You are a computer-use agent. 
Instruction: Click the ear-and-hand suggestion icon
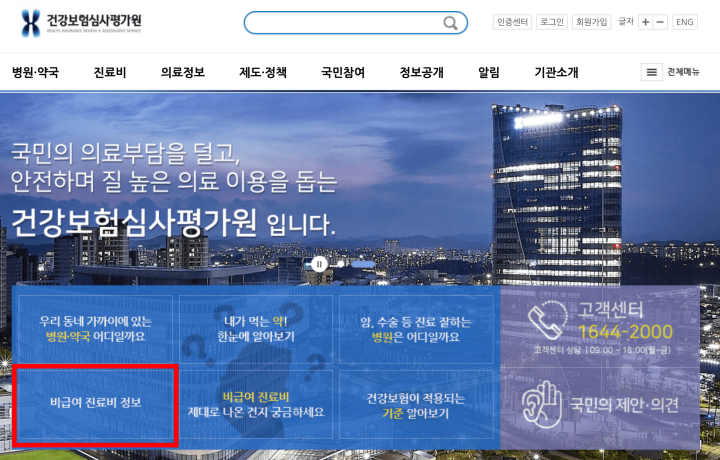[x=542, y=404]
